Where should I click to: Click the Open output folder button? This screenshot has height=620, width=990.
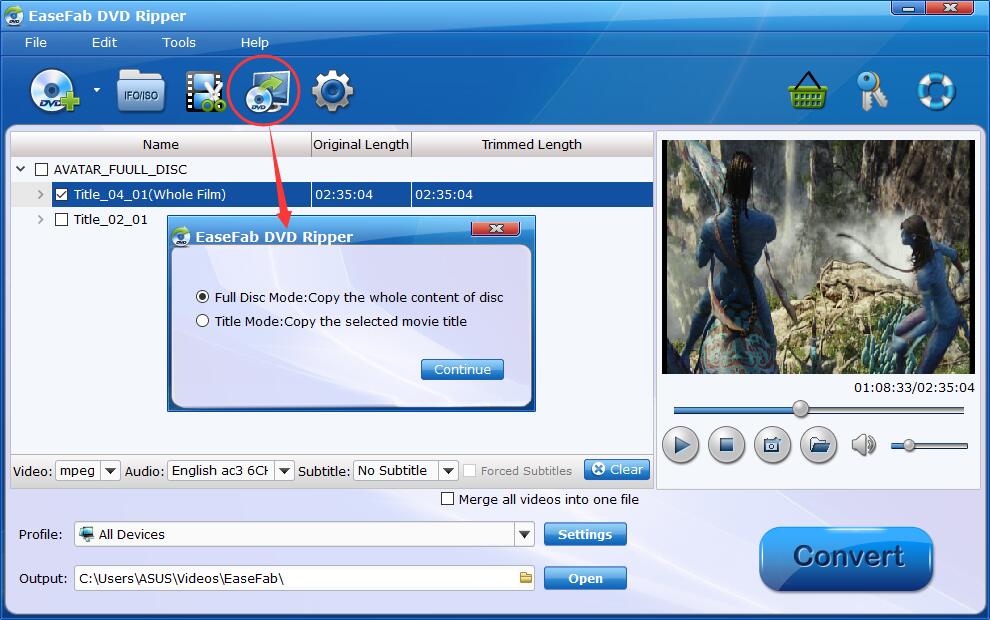click(x=585, y=578)
